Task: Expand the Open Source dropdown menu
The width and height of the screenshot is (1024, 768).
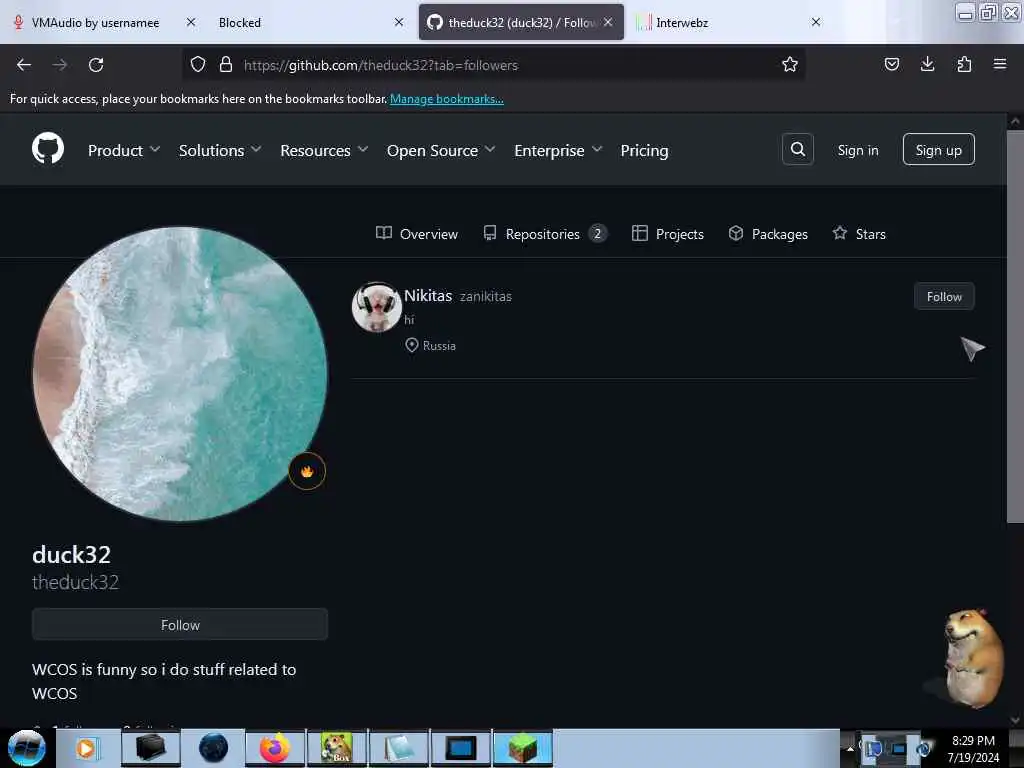Action: click(441, 150)
